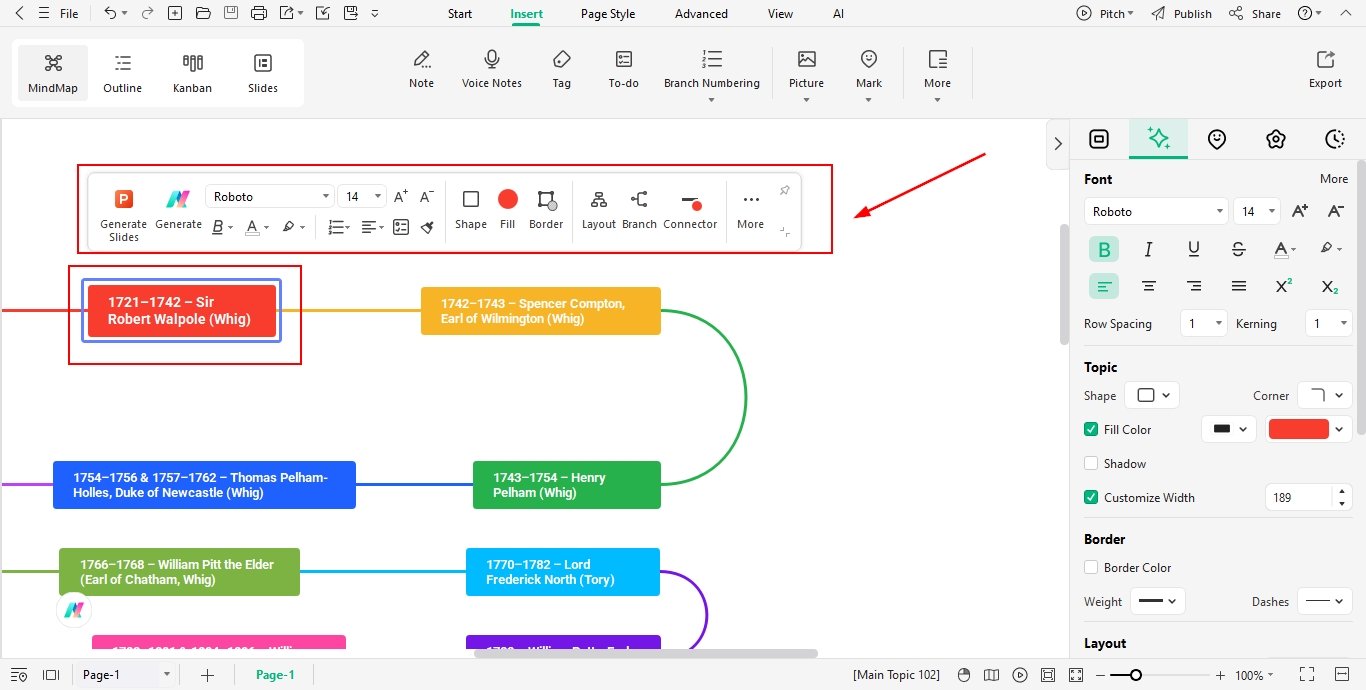Open the Topic Shape dropdown

tap(1152, 395)
